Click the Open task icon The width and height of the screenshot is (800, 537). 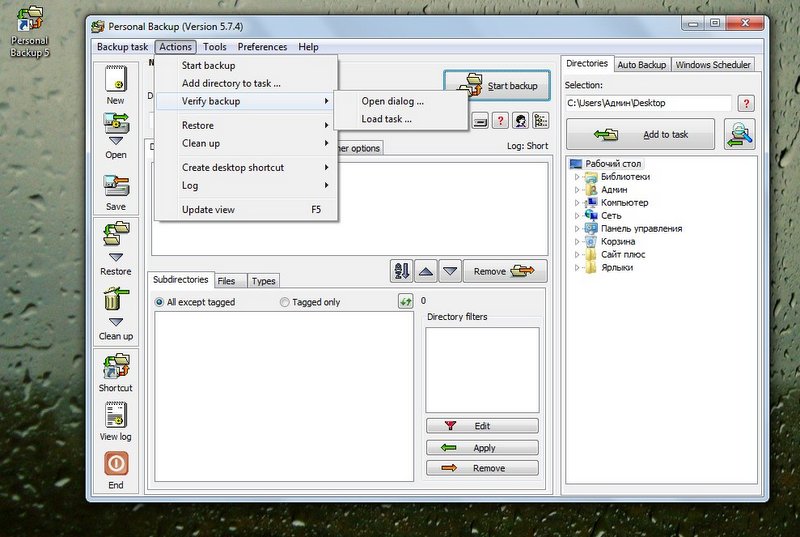[116, 123]
